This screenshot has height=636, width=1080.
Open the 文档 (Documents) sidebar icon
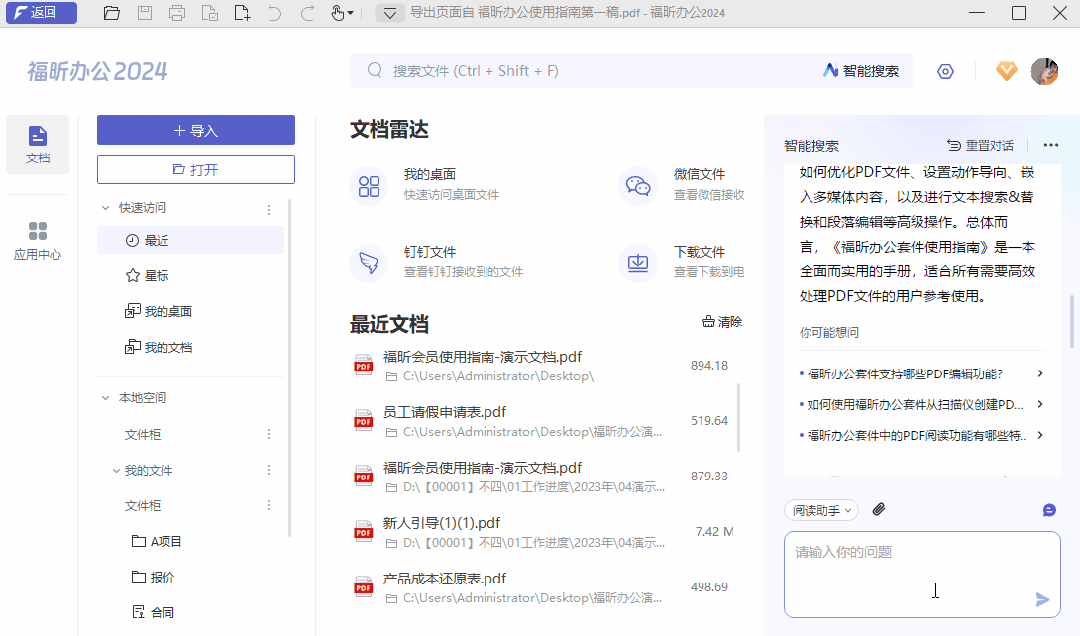[x=37, y=144]
